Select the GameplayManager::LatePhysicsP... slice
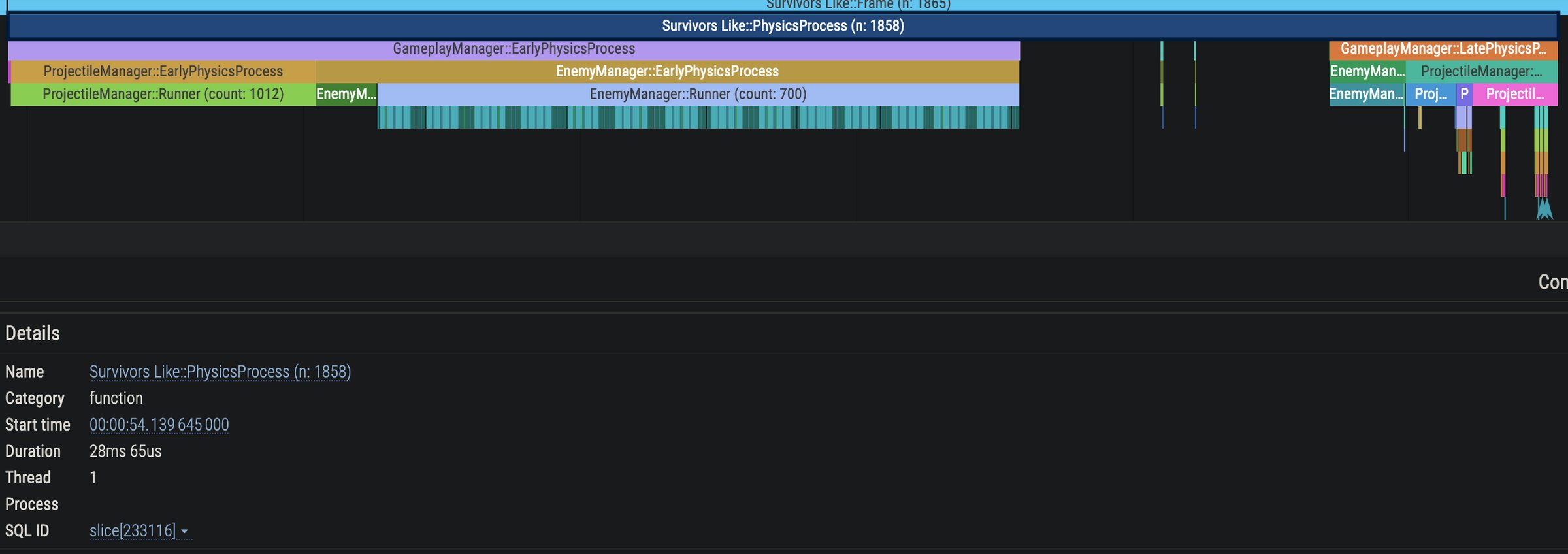Screen dimensions: 1568x554 click(x=1443, y=49)
